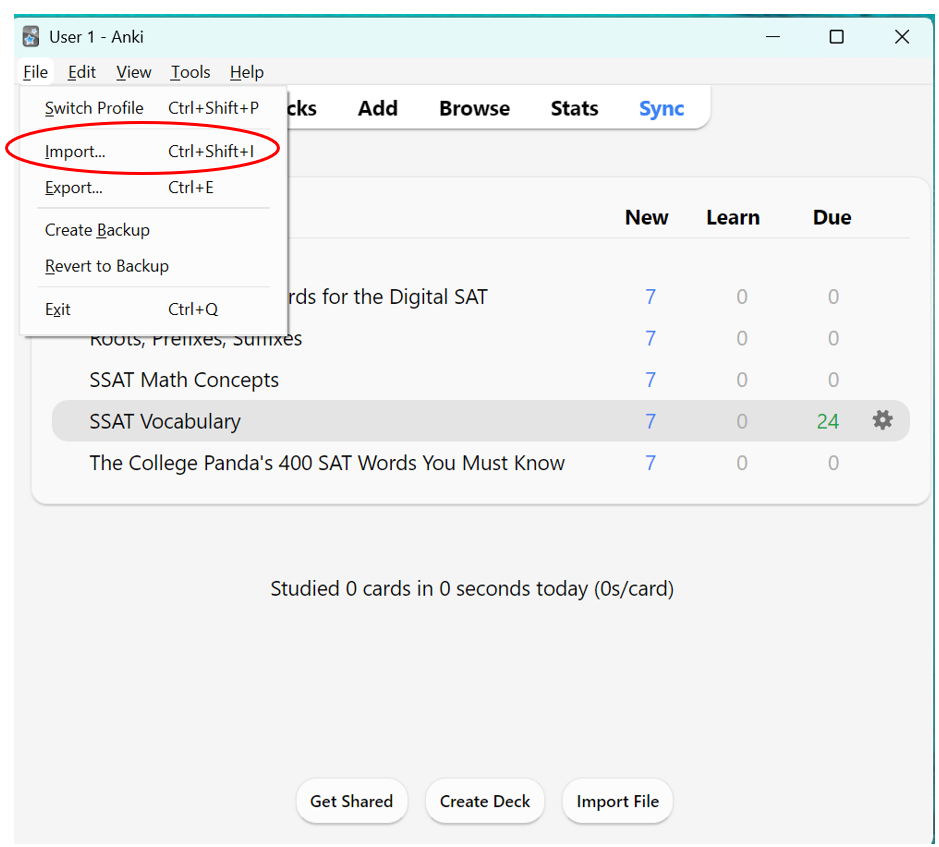Maximize the Anki window

(837, 37)
